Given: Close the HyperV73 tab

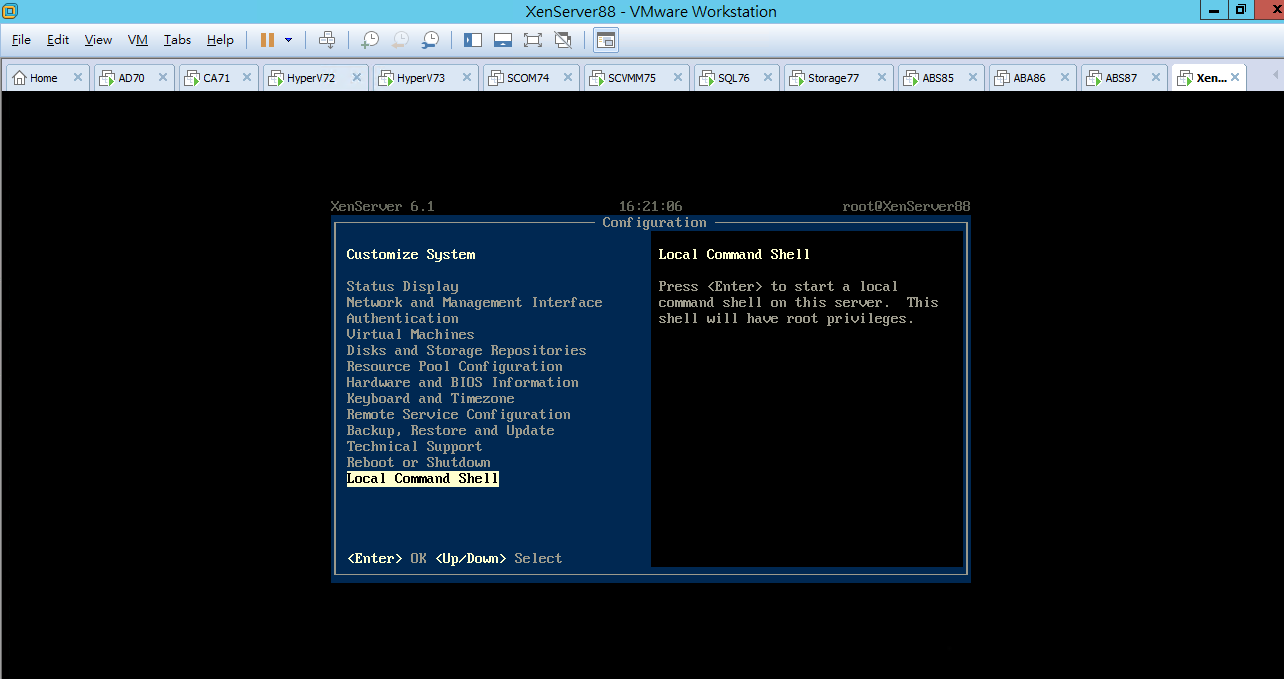Looking at the screenshot, I should click(466, 78).
